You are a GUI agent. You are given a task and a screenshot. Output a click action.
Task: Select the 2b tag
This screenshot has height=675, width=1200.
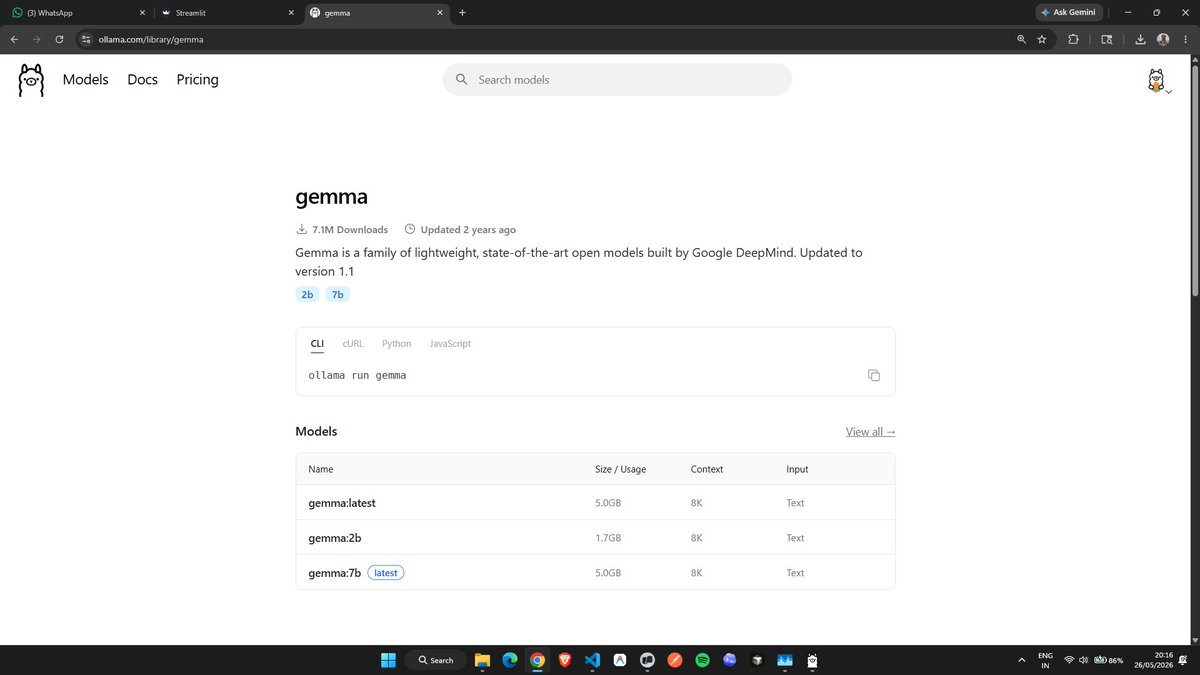tap(307, 294)
